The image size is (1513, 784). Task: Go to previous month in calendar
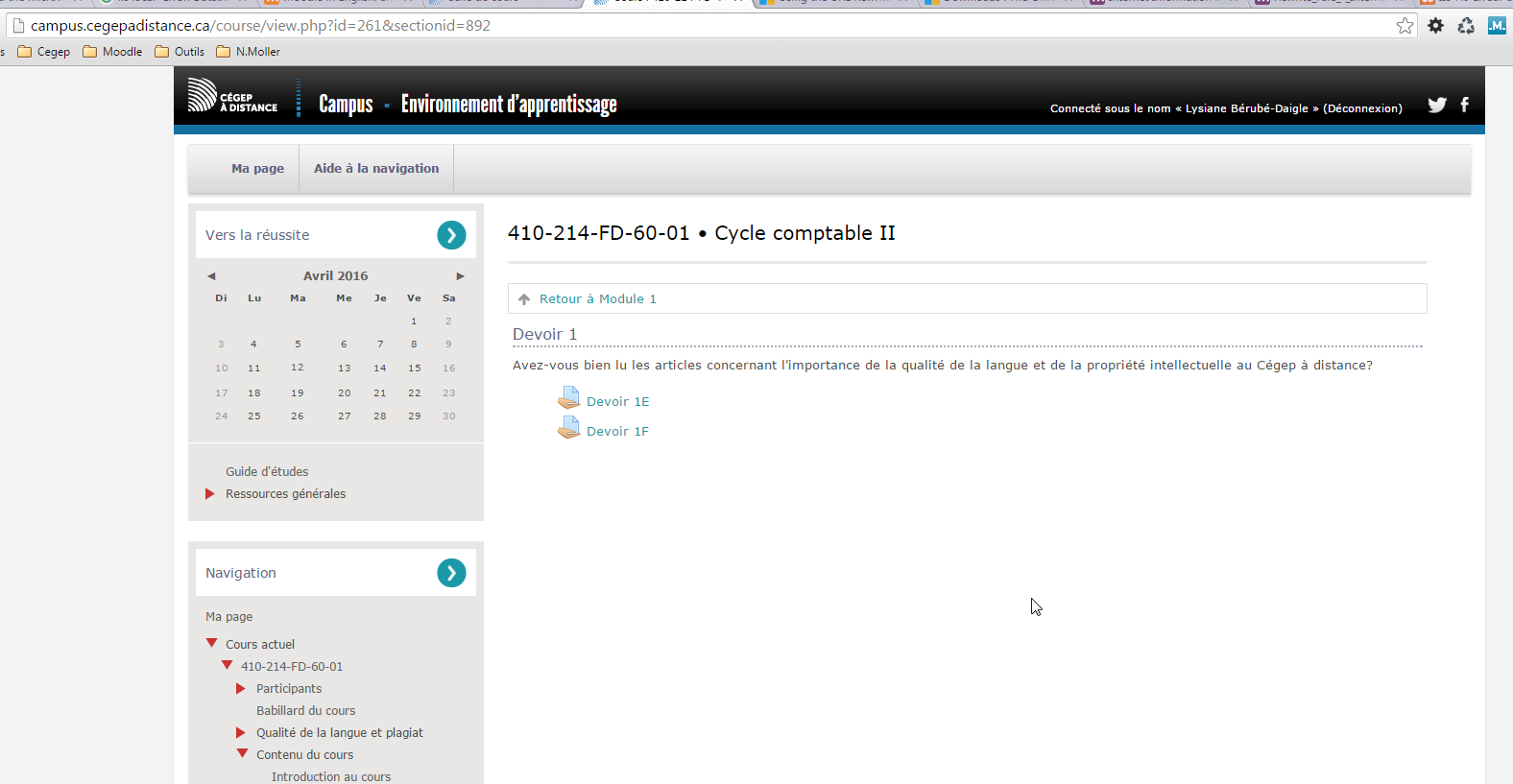pos(211,276)
